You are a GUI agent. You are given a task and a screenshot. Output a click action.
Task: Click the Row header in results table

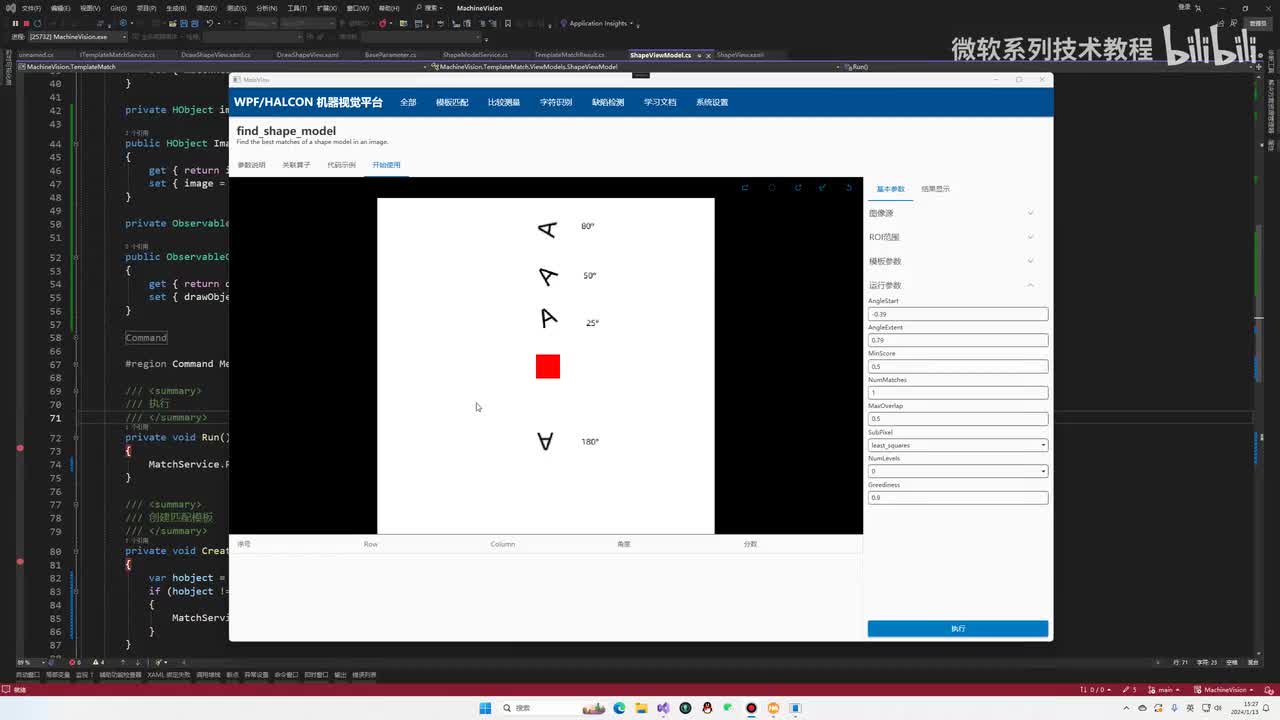[371, 544]
